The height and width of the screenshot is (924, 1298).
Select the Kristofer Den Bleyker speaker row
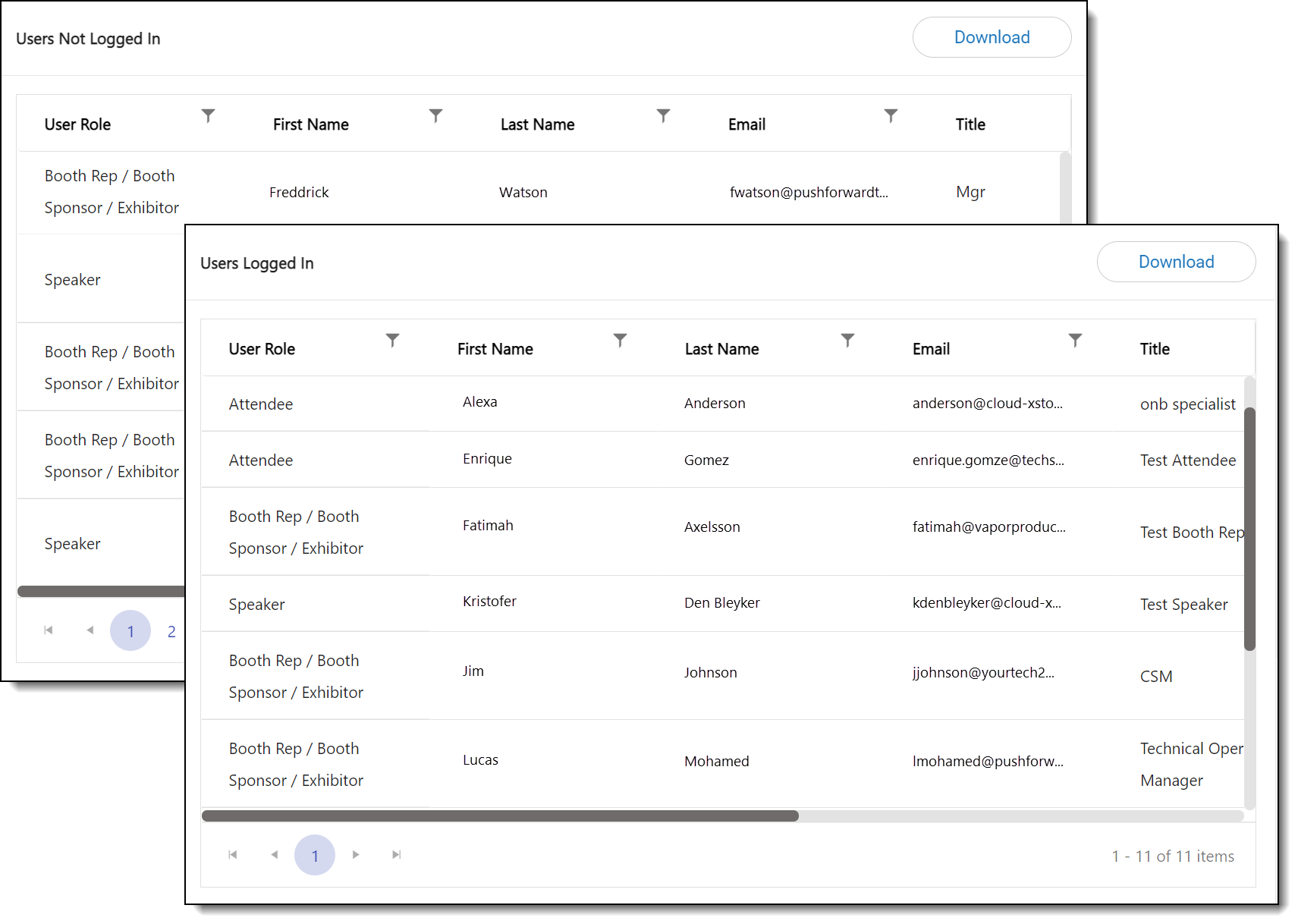[x=721, y=603]
